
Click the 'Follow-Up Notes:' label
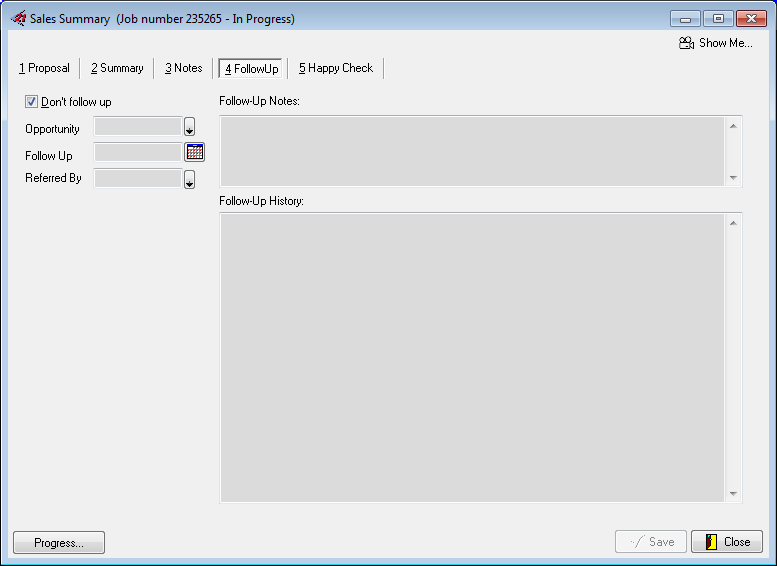tap(259, 101)
